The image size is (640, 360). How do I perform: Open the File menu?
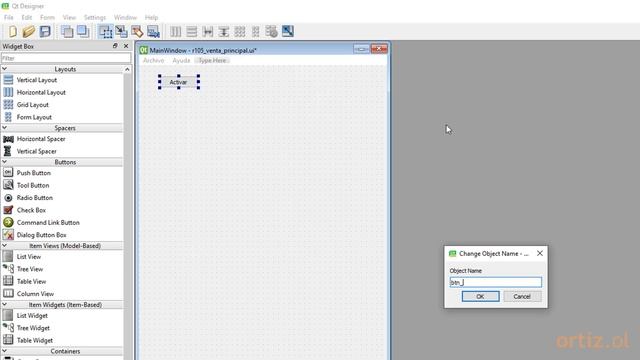point(9,18)
